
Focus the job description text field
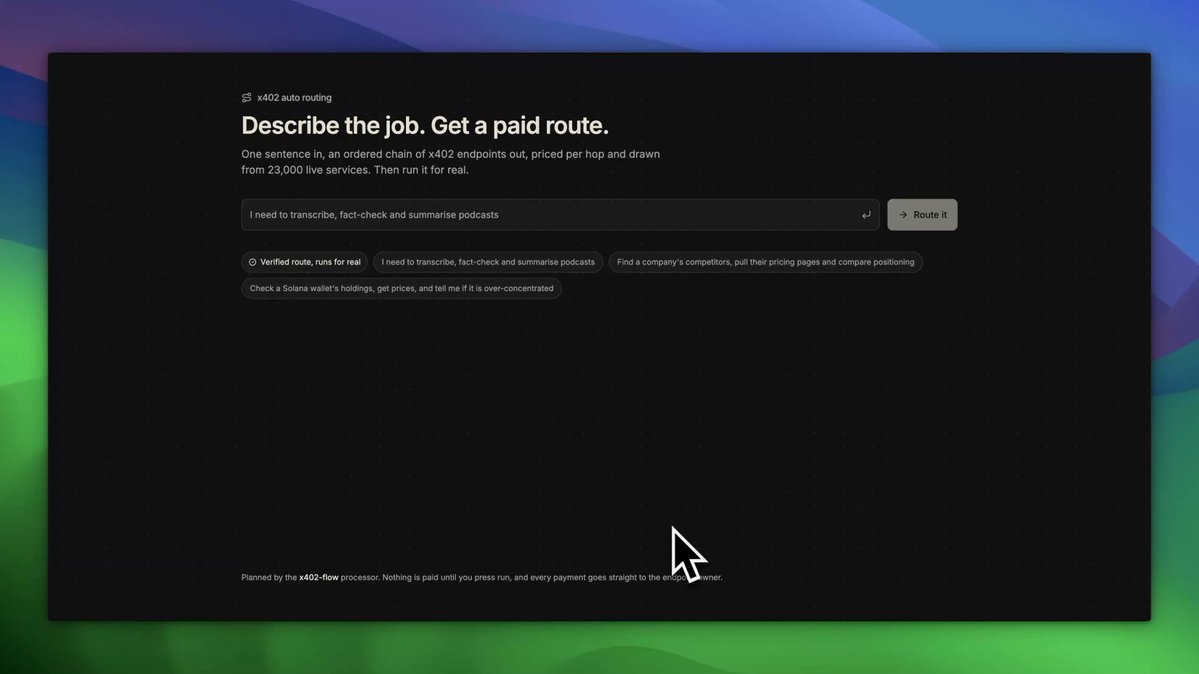pyautogui.click(x=561, y=215)
